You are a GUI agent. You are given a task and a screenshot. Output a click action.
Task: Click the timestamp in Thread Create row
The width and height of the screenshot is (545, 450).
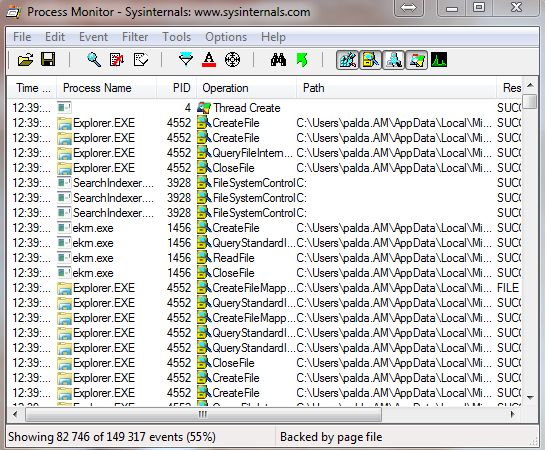(x=31, y=108)
